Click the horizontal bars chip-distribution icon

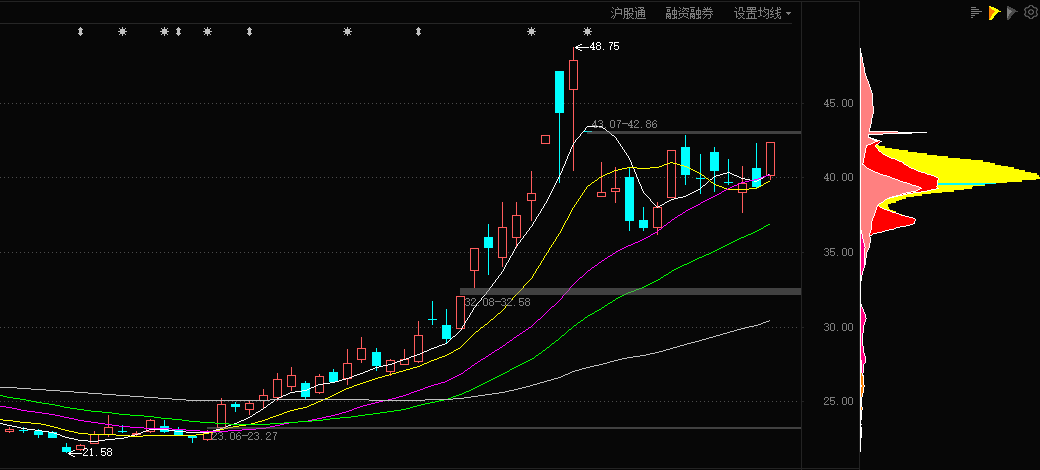tap(975, 12)
